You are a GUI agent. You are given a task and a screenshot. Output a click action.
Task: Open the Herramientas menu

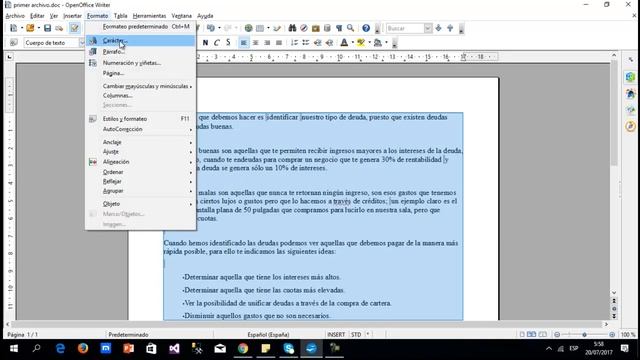149,16
